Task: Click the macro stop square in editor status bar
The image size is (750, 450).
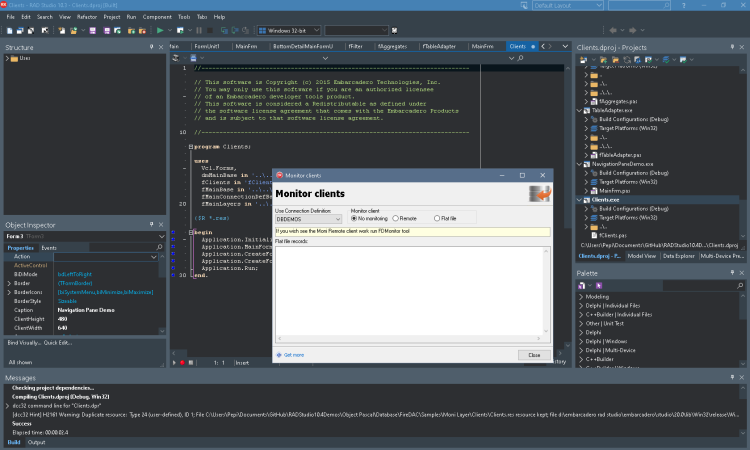Action: (191, 362)
